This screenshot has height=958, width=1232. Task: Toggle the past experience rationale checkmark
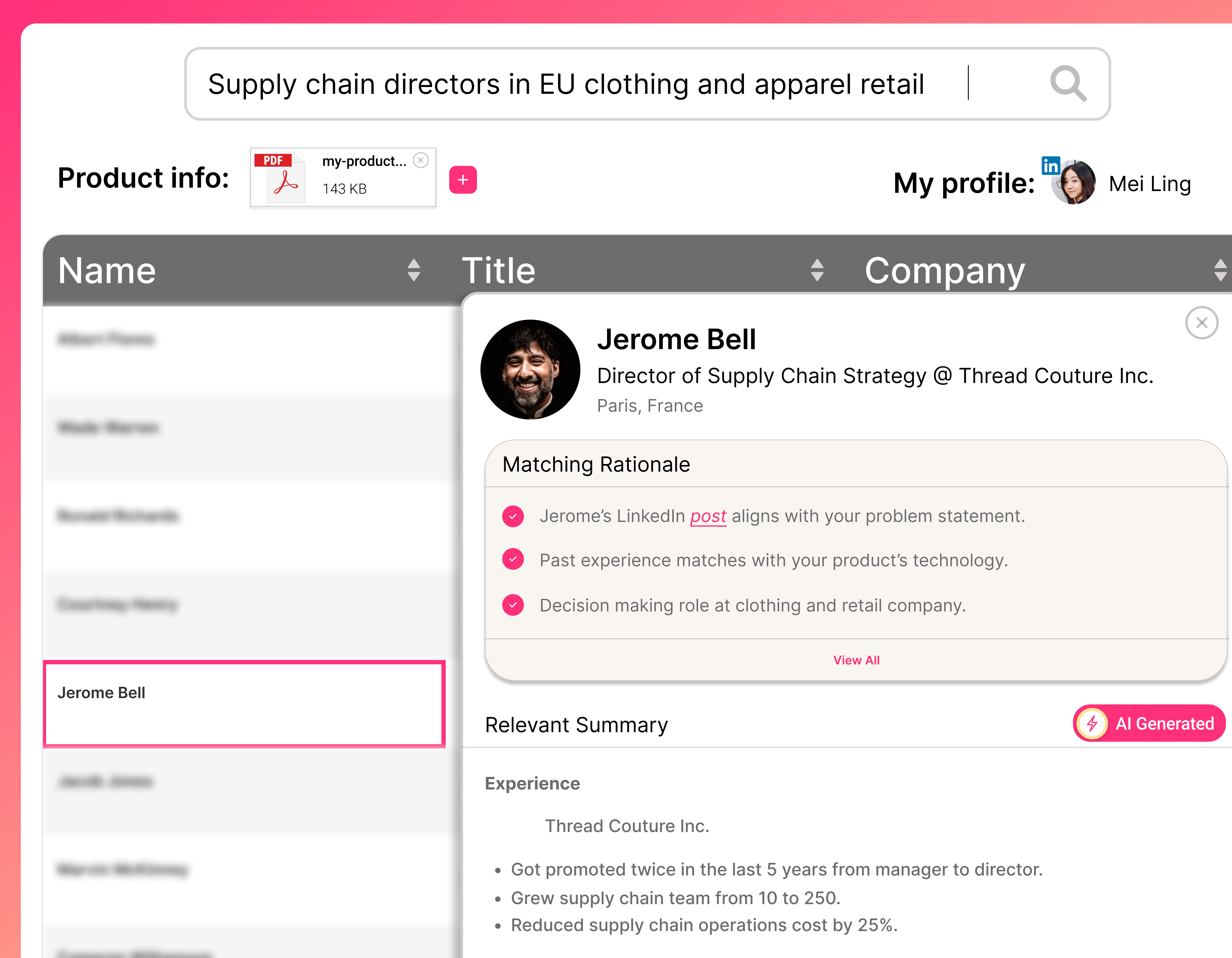pyautogui.click(x=513, y=559)
